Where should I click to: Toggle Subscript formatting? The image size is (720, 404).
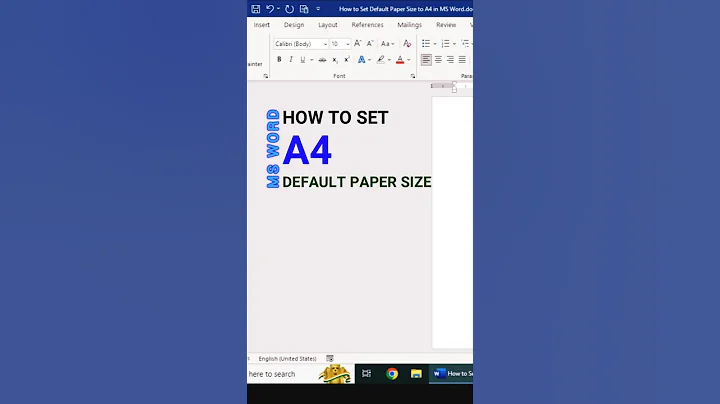point(335,60)
